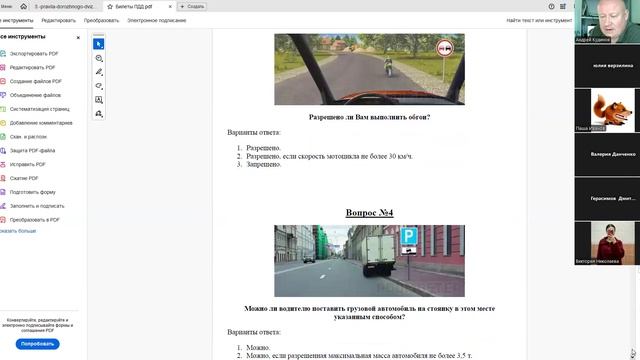Screen dimensions: 640x360
Task: Open the Все инструменты toolbar tab
Action: [x=16, y=20]
